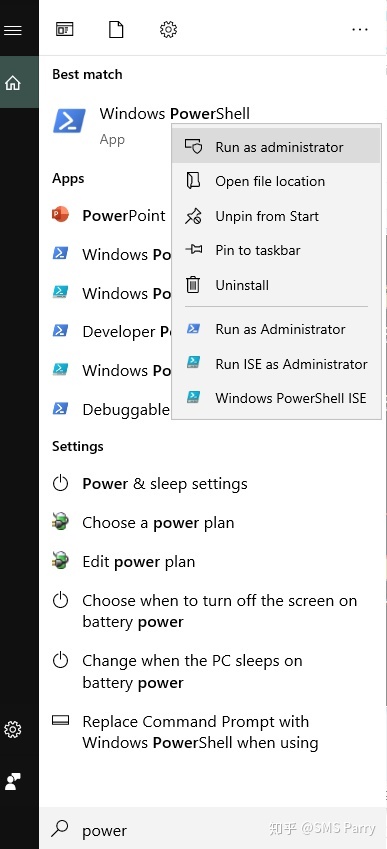Click the pin icon beside Pin to taskbar
Image resolution: width=387 pixels, height=849 pixels.
click(x=193, y=250)
